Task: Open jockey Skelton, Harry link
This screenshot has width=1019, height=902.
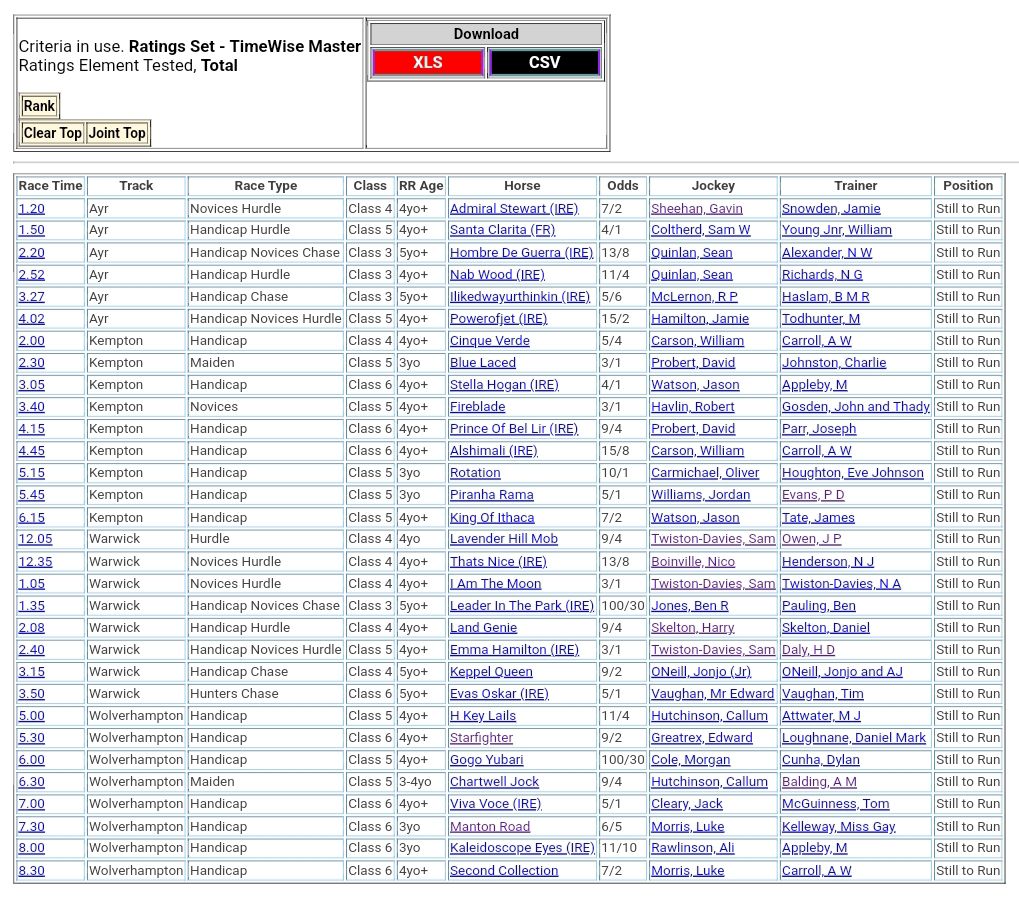Action: 692,628
